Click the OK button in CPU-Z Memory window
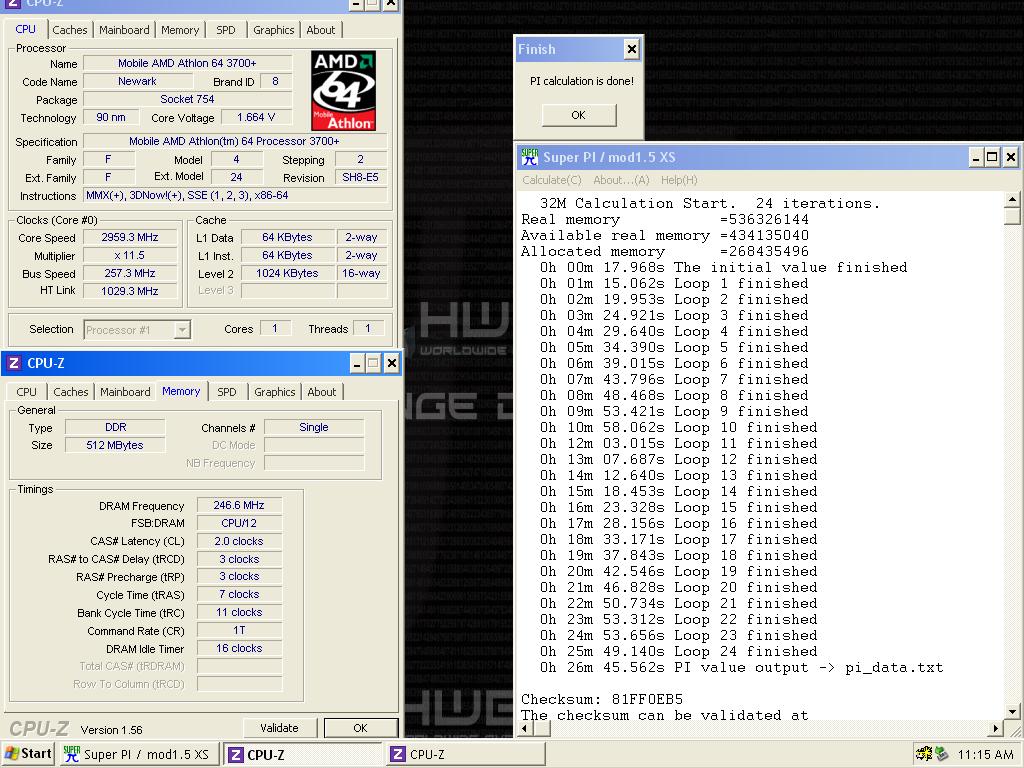Screen dimensions: 1024x768 (360, 728)
